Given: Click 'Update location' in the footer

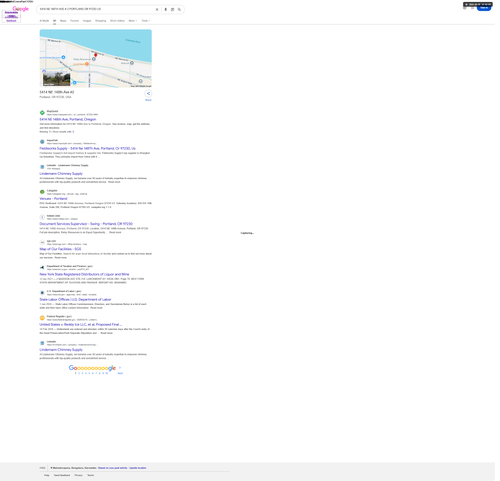Looking at the screenshot, I should 138,468.
